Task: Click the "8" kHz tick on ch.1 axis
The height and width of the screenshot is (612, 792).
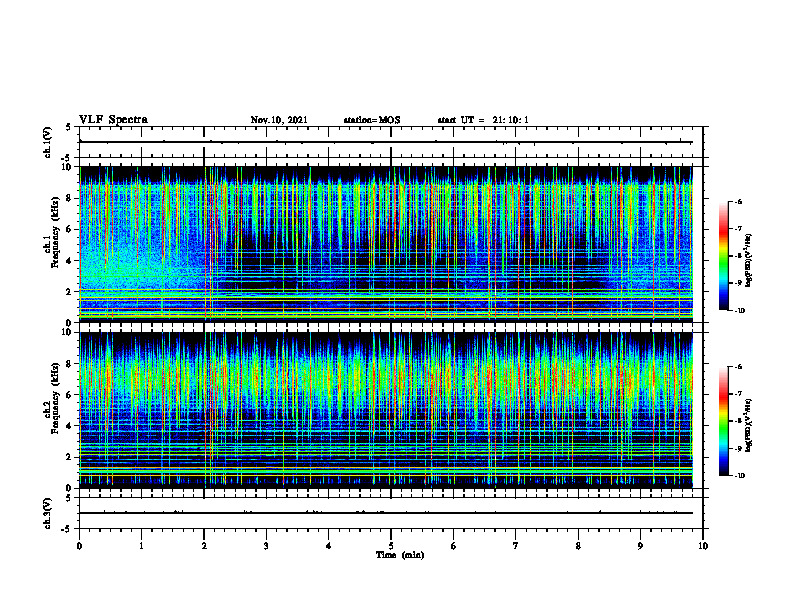Action: 70,198
